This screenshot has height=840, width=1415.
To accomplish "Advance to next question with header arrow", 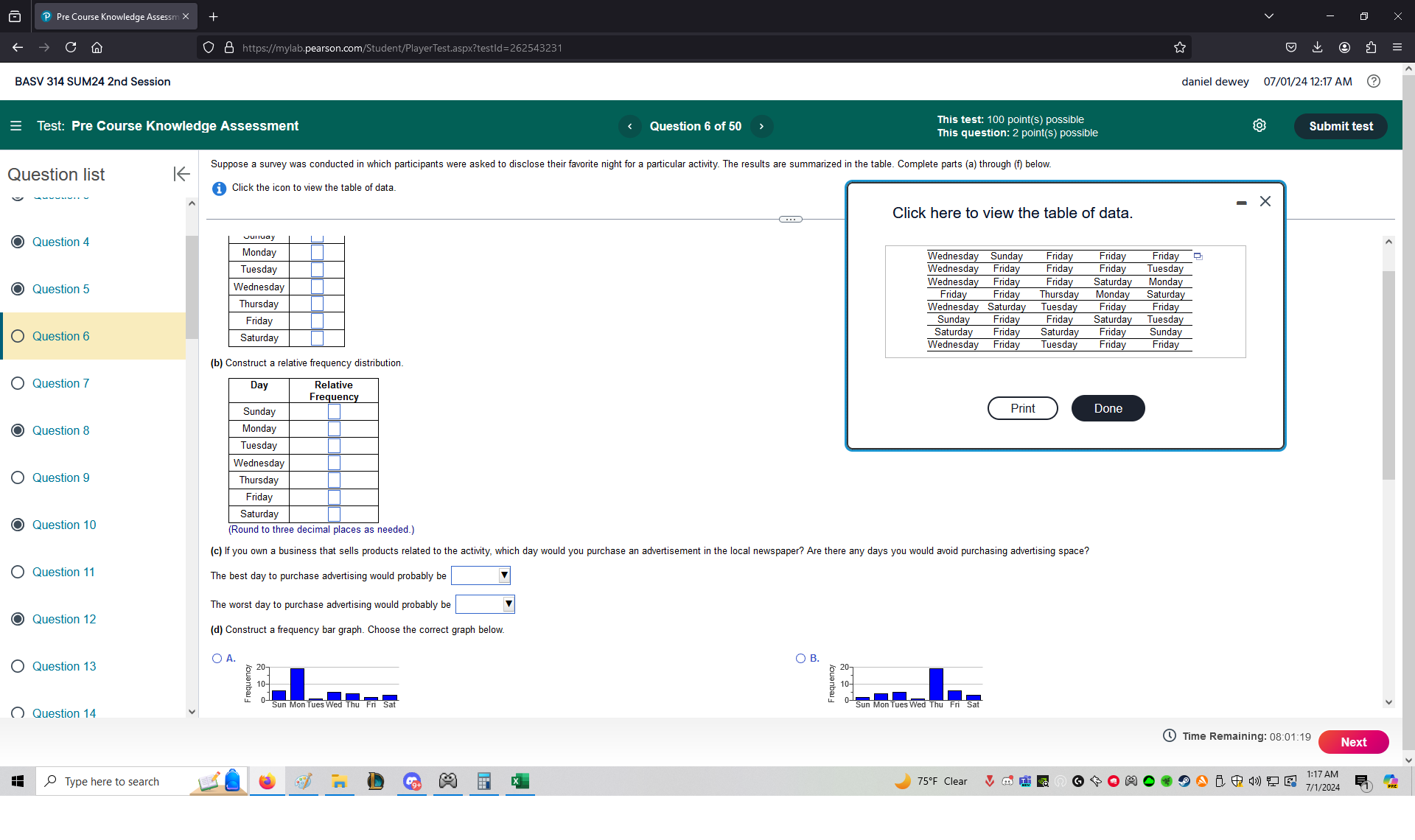I will [761, 127].
